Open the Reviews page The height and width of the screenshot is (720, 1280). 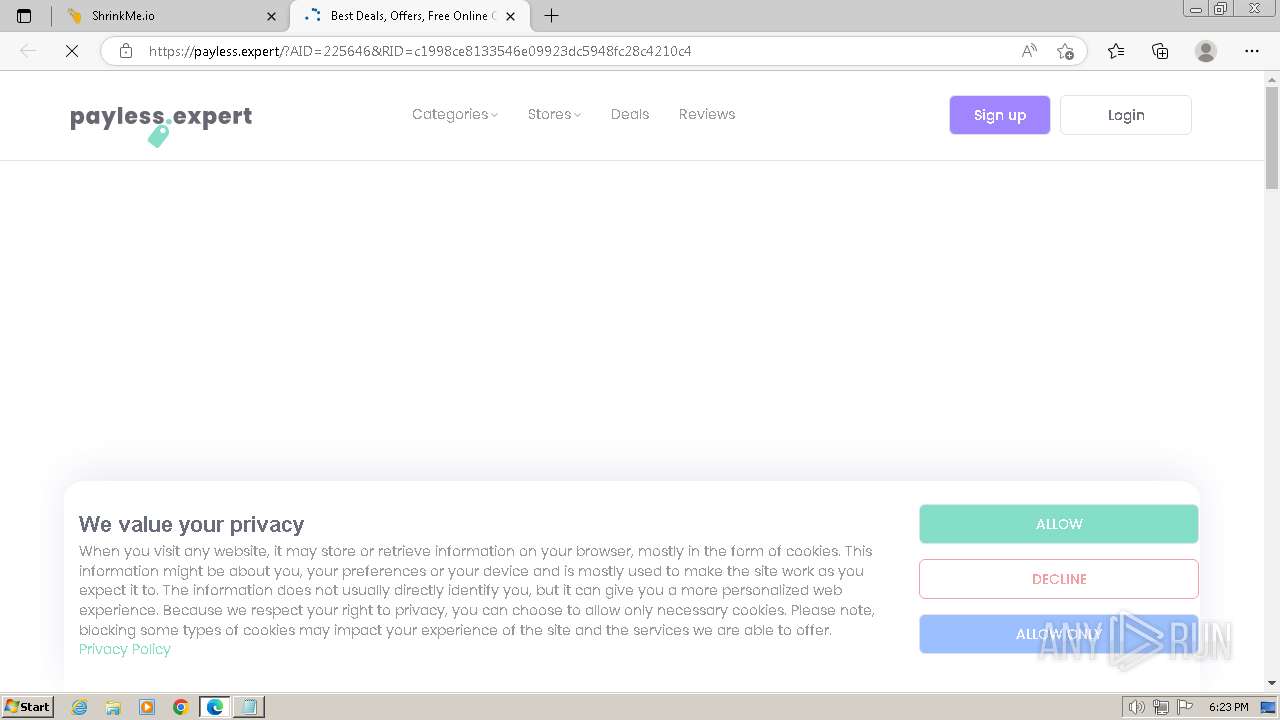[707, 114]
